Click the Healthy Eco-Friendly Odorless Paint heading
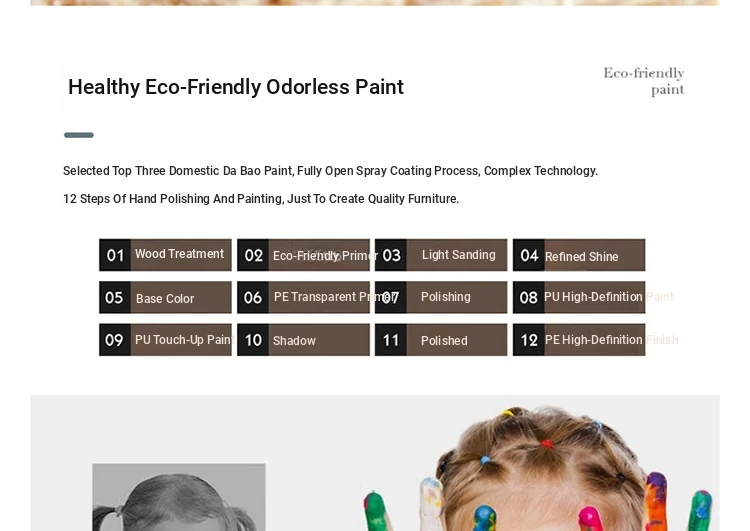The height and width of the screenshot is (531, 750). pyautogui.click(x=236, y=87)
